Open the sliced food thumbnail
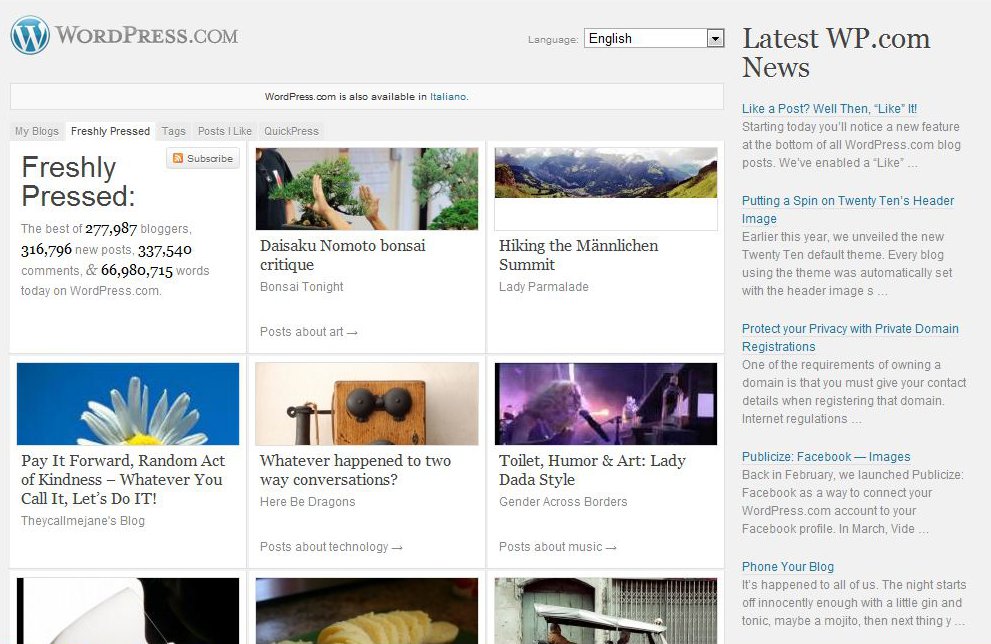This screenshot has height=644, width=991. (x=367, y=611)
